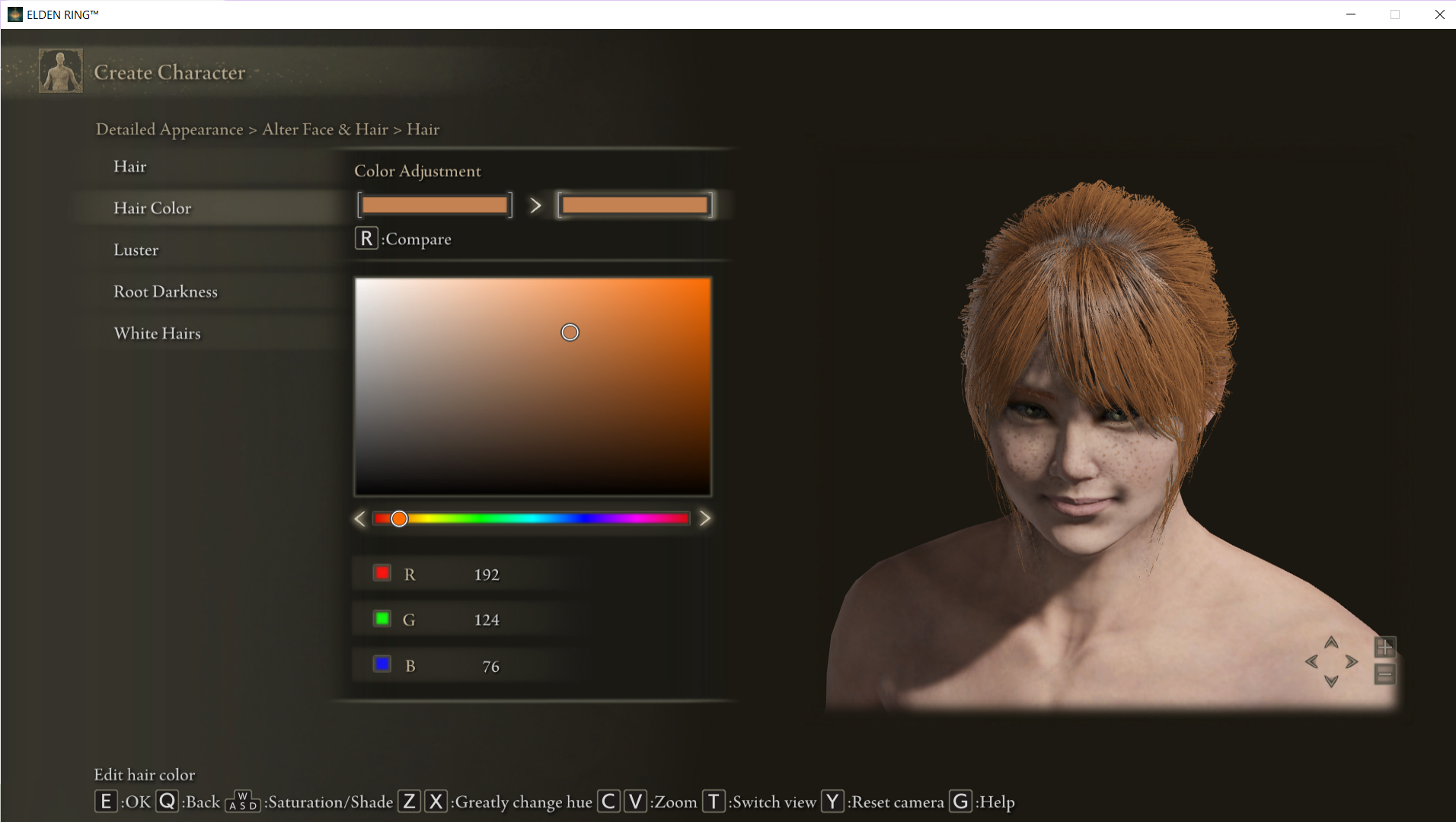Screen dimensions: 1456x822
Task: Click the 'Edit hair color' description text
Action: pyautogui.click(x=145, y=775)
